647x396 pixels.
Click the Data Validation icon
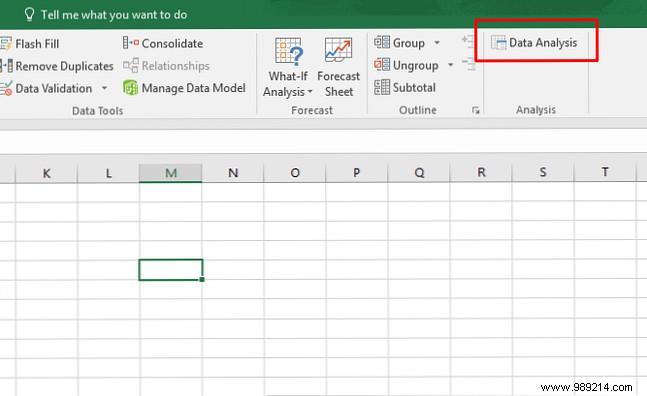pos(6,88)
